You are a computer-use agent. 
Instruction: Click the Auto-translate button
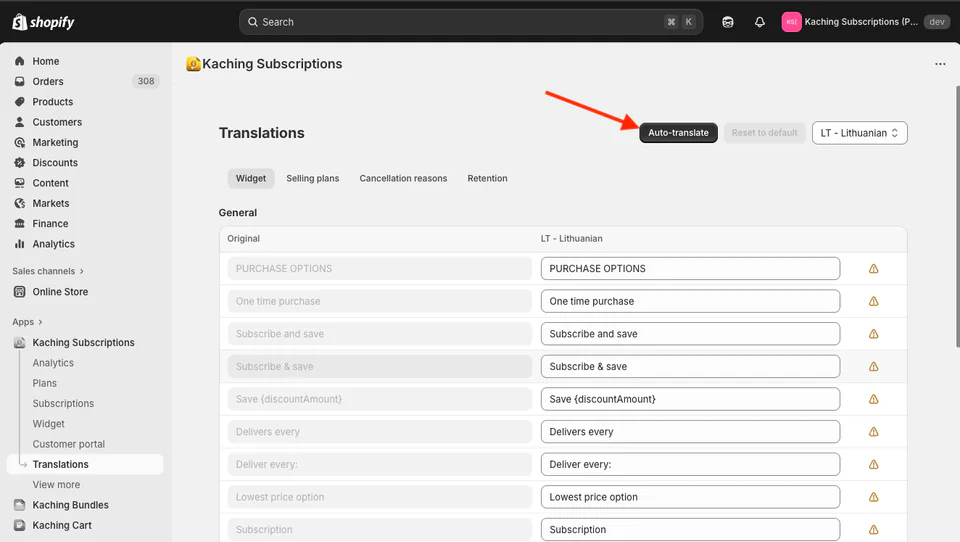click(x=678, y=133)
